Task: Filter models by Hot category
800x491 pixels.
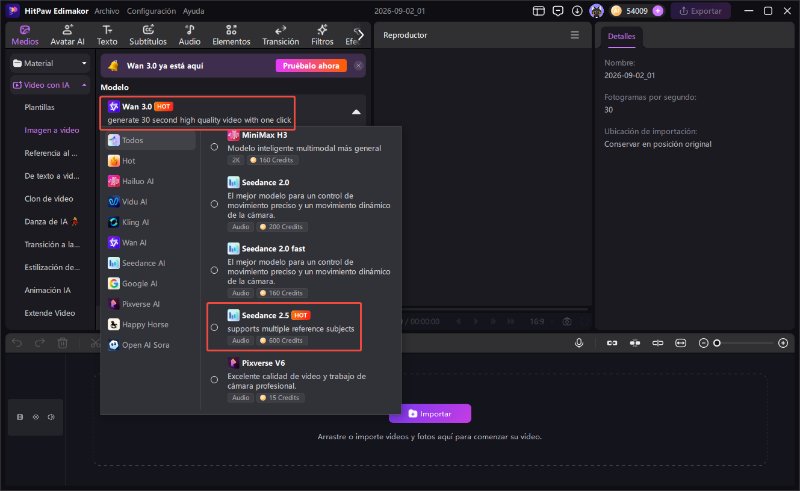Action: coord(151,161)
